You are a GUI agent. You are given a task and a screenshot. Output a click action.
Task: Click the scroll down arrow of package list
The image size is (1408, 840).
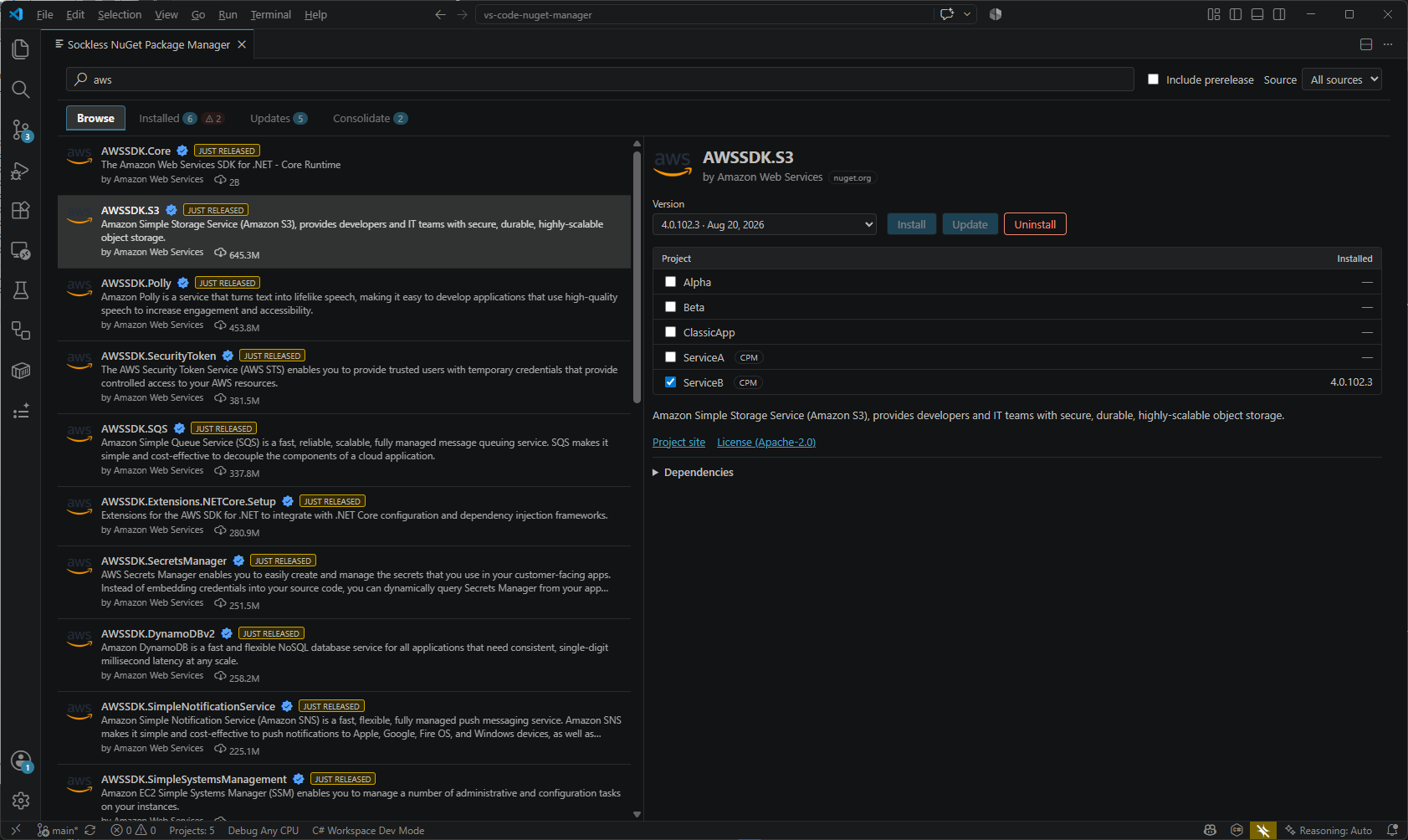[x=637, y=814]
